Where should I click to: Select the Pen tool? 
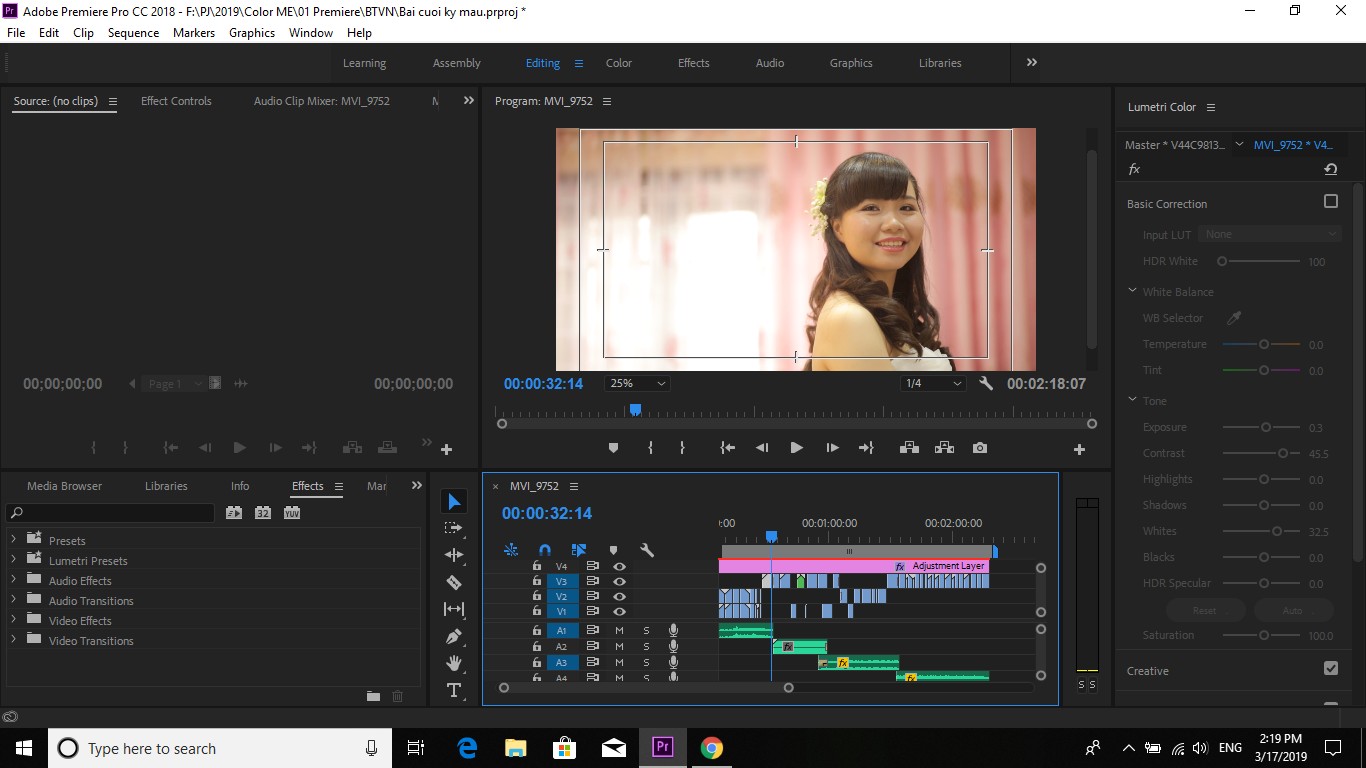tap(454, 636)
